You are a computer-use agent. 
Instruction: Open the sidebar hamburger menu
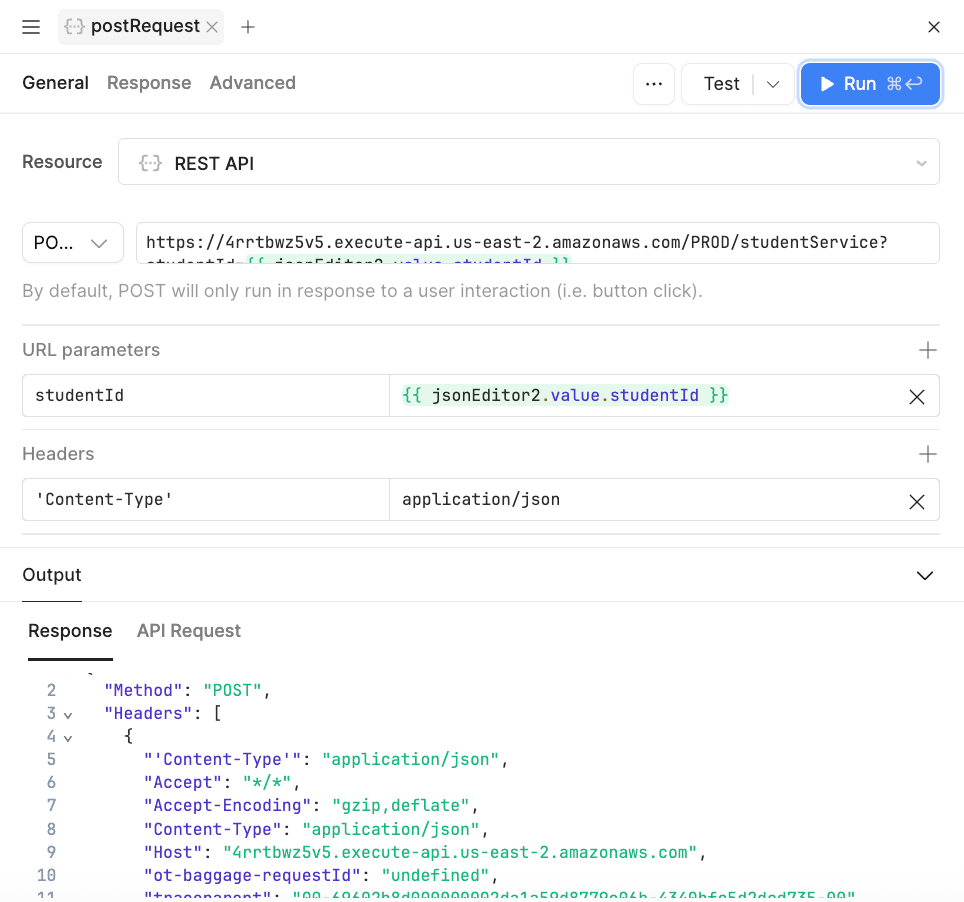(30, 27)
